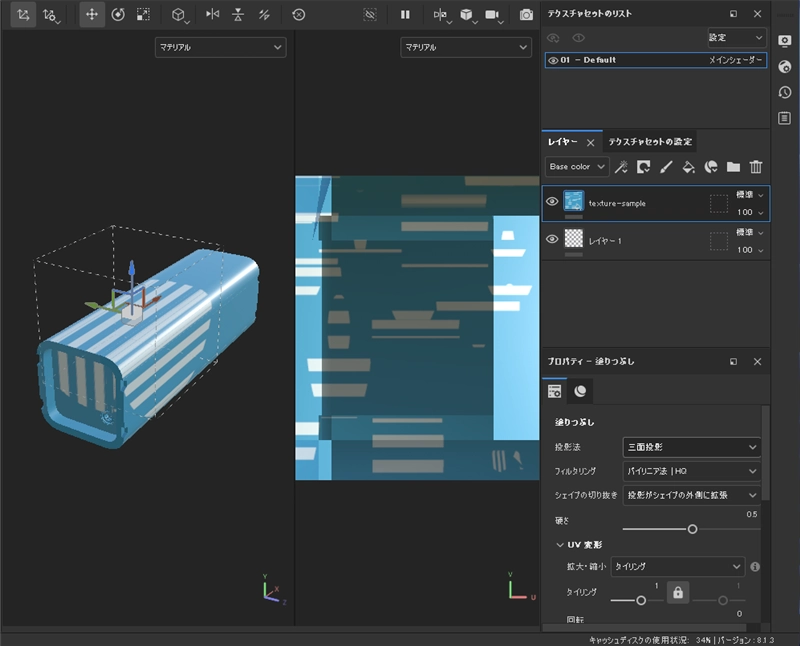Adjust the 硬さ slider handle
Image resolution: width=800 pixels, height=646 pixels.
(692, 529)
